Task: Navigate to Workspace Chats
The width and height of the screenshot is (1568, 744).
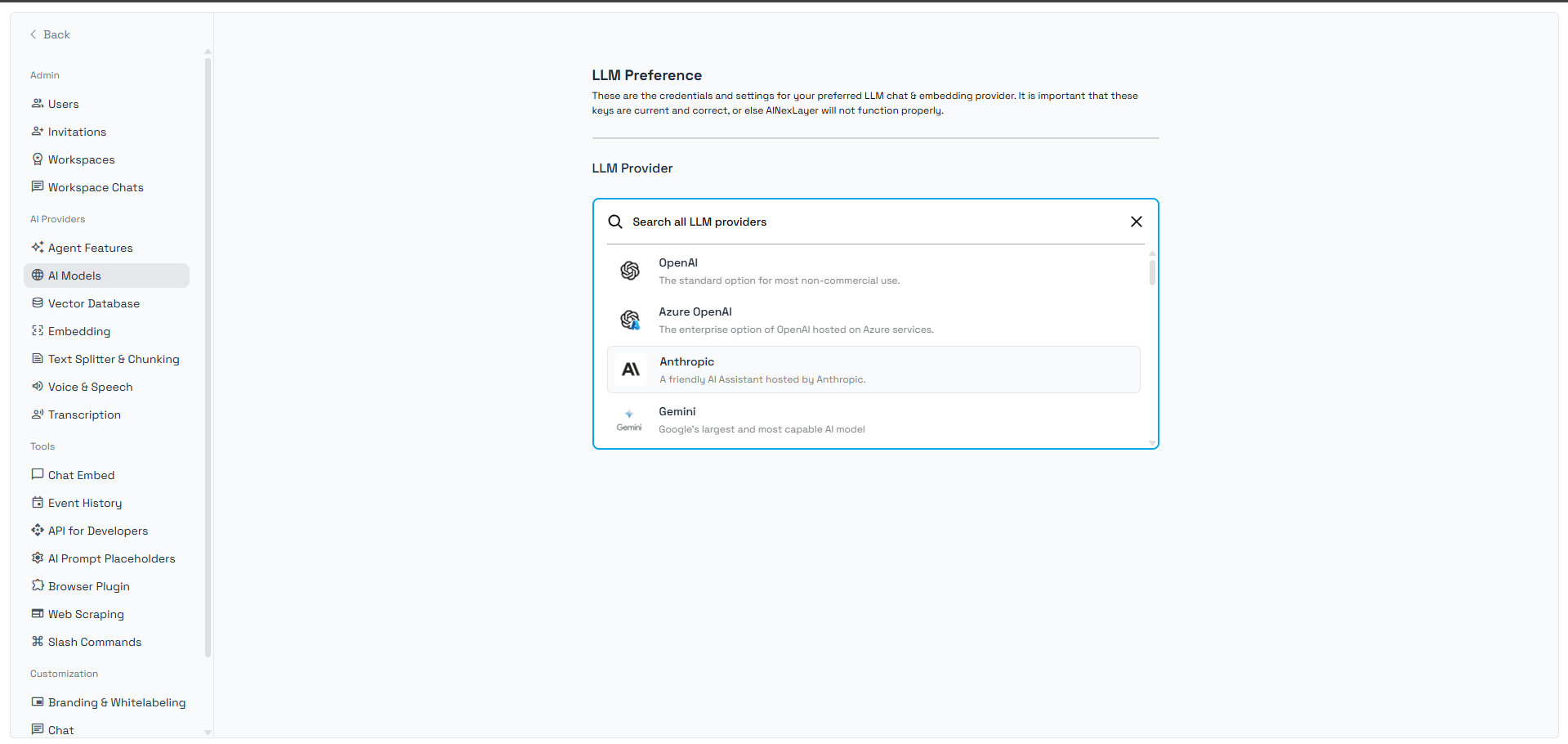Action: pos(95,187)
